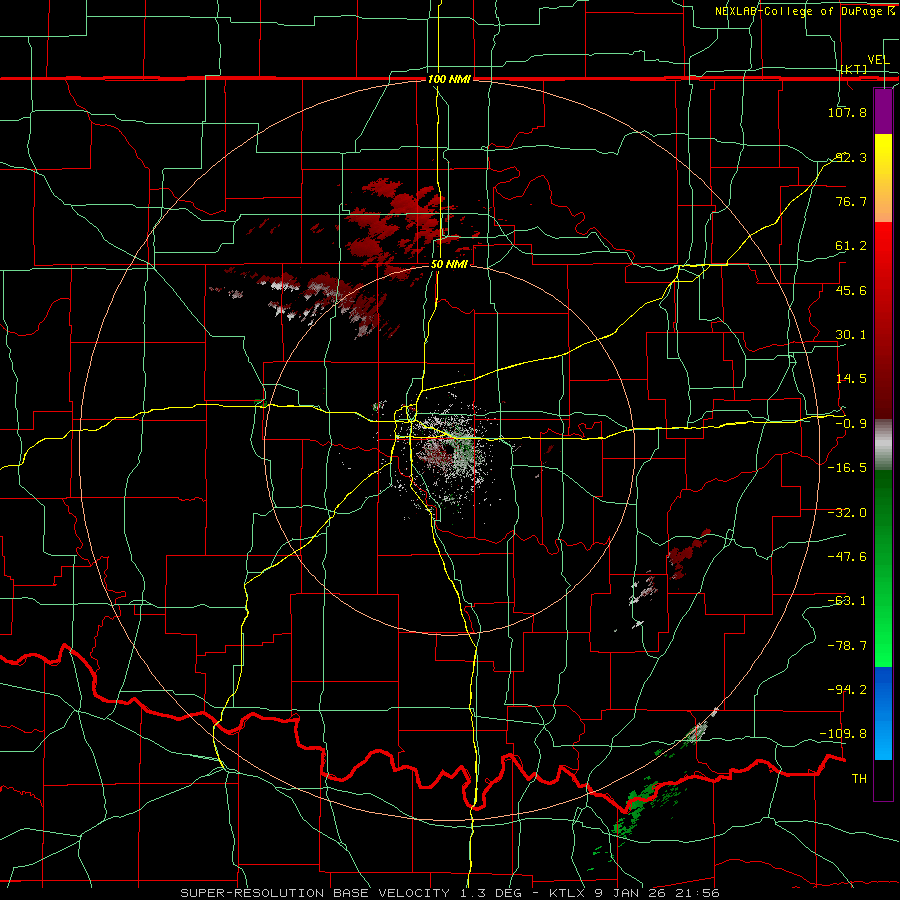Click the -32.0 velocity scale value
The width and height of the screenshot is (900, 900).
pos(847,513)
